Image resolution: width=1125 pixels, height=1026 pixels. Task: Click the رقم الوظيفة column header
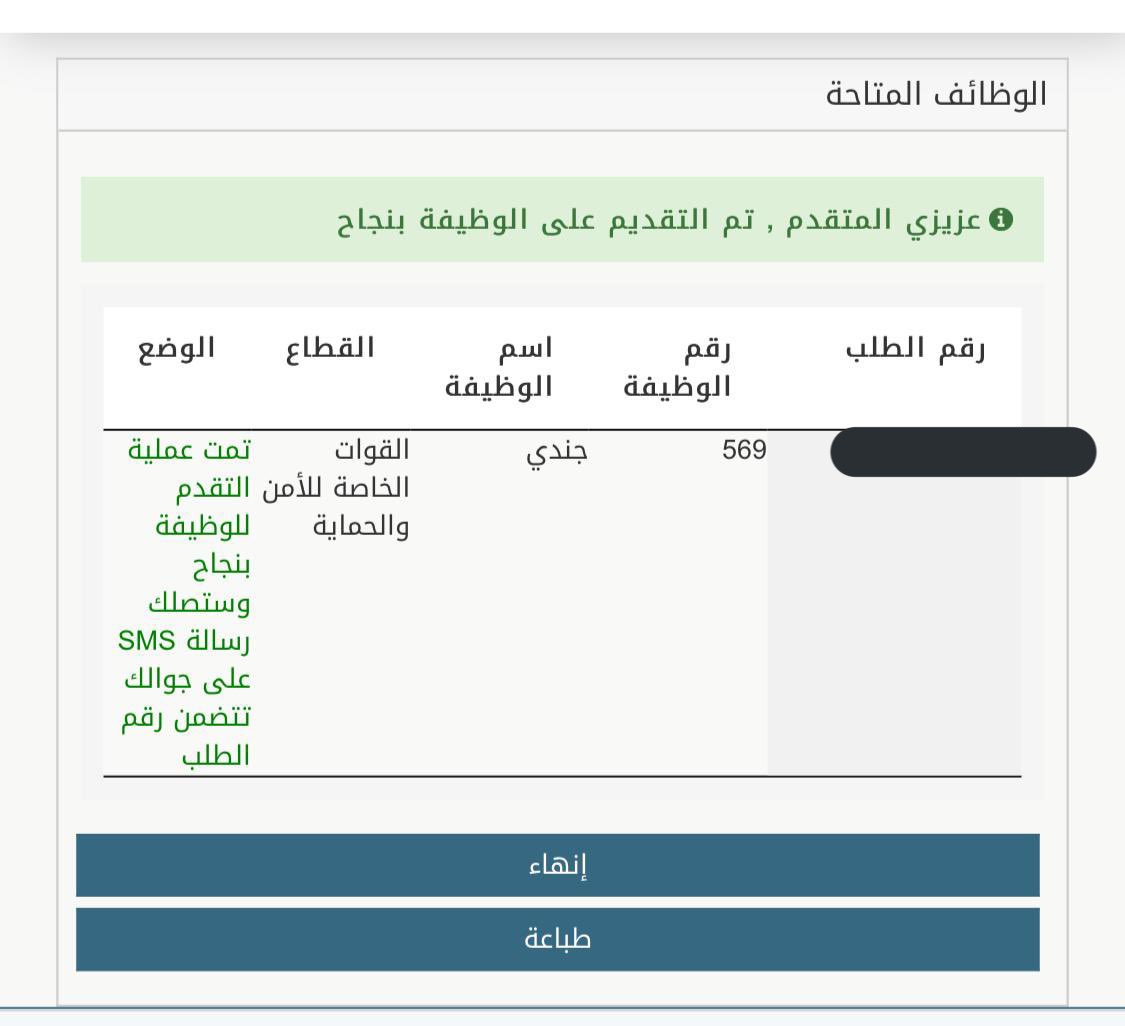coord(677,367)
